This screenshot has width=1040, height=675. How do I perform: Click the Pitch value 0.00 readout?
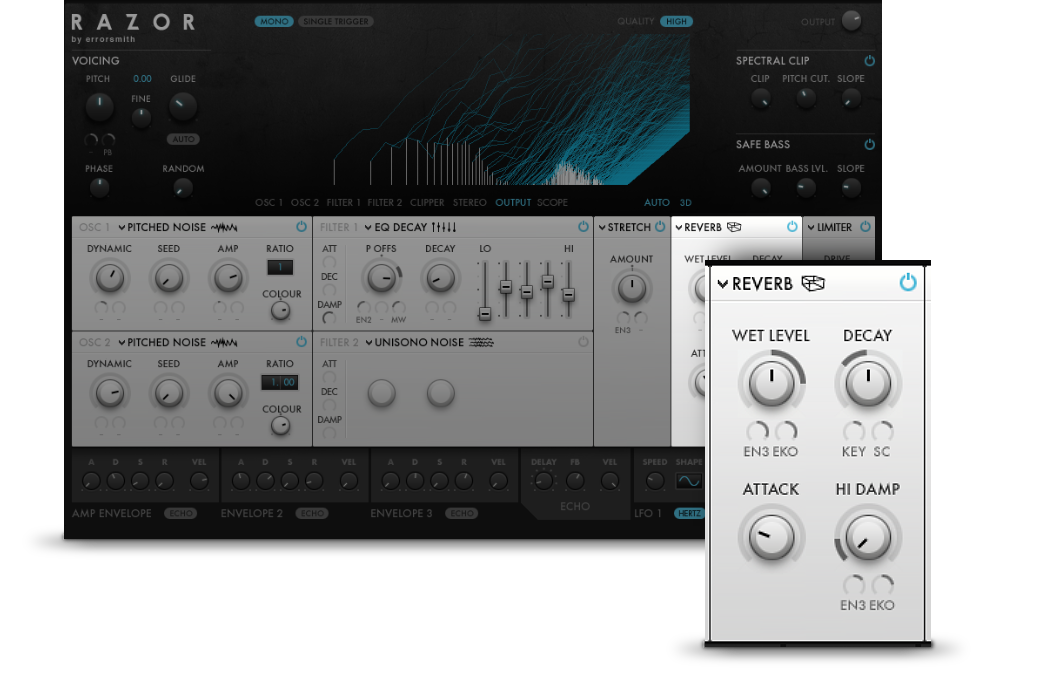pyautogui.click(x=142, y=79)
